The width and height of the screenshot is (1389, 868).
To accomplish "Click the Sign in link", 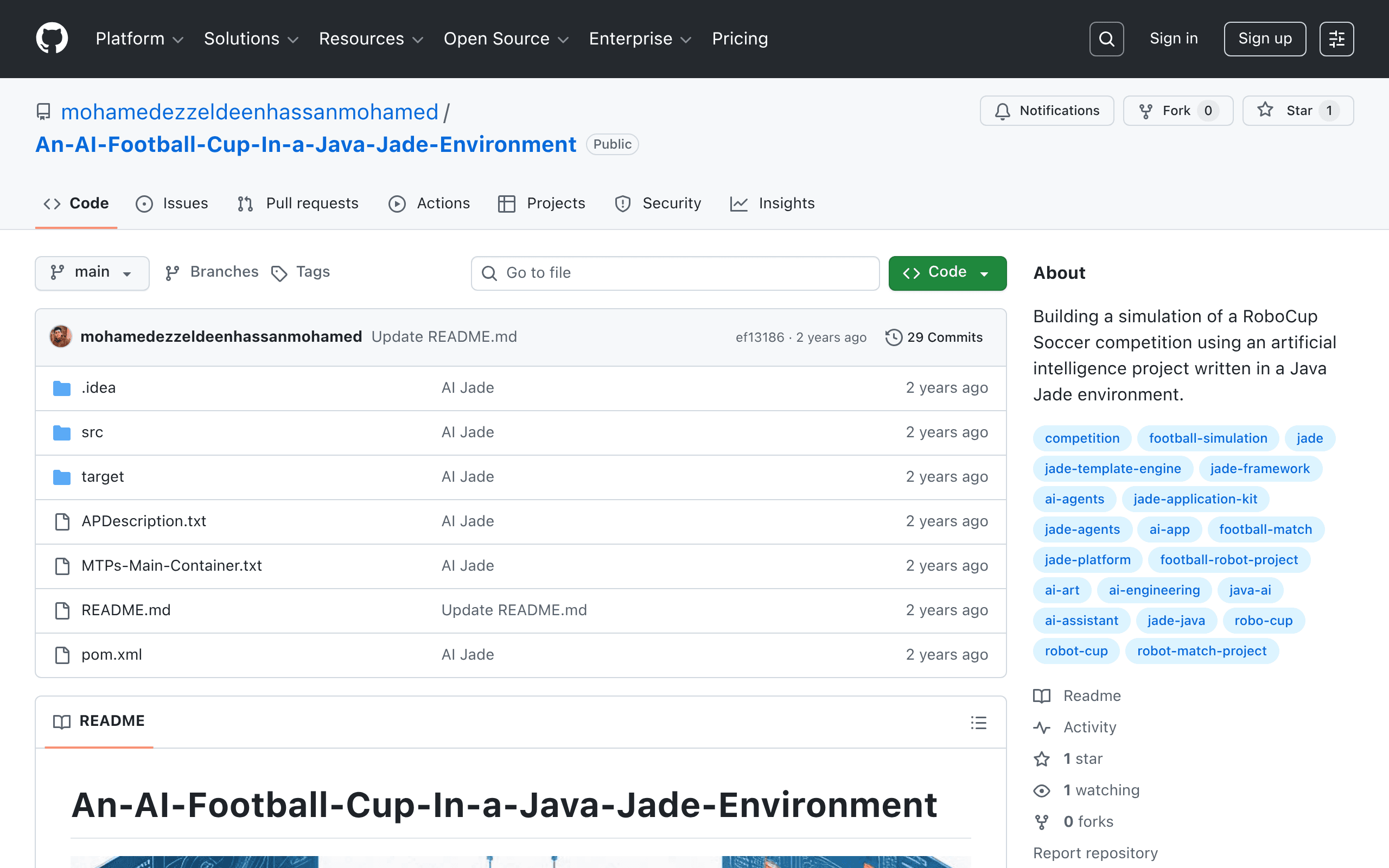I will pos(1174,39).
